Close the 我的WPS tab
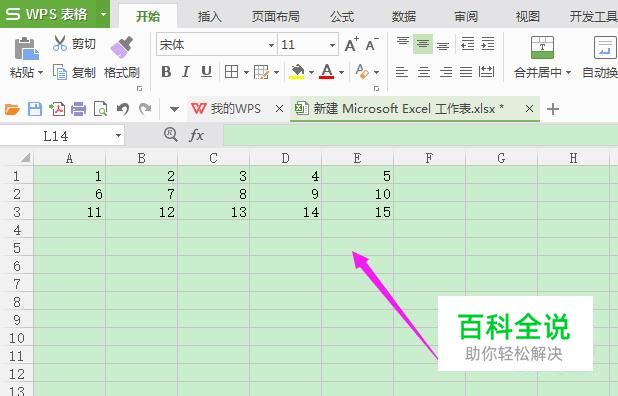 click(279, 109)
